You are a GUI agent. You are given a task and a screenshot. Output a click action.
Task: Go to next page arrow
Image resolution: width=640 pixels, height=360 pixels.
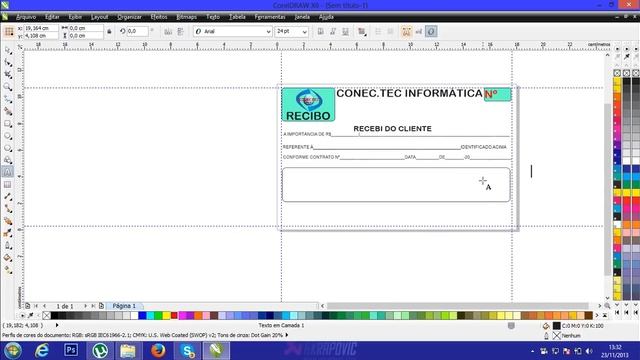click(x=85, y=306)
